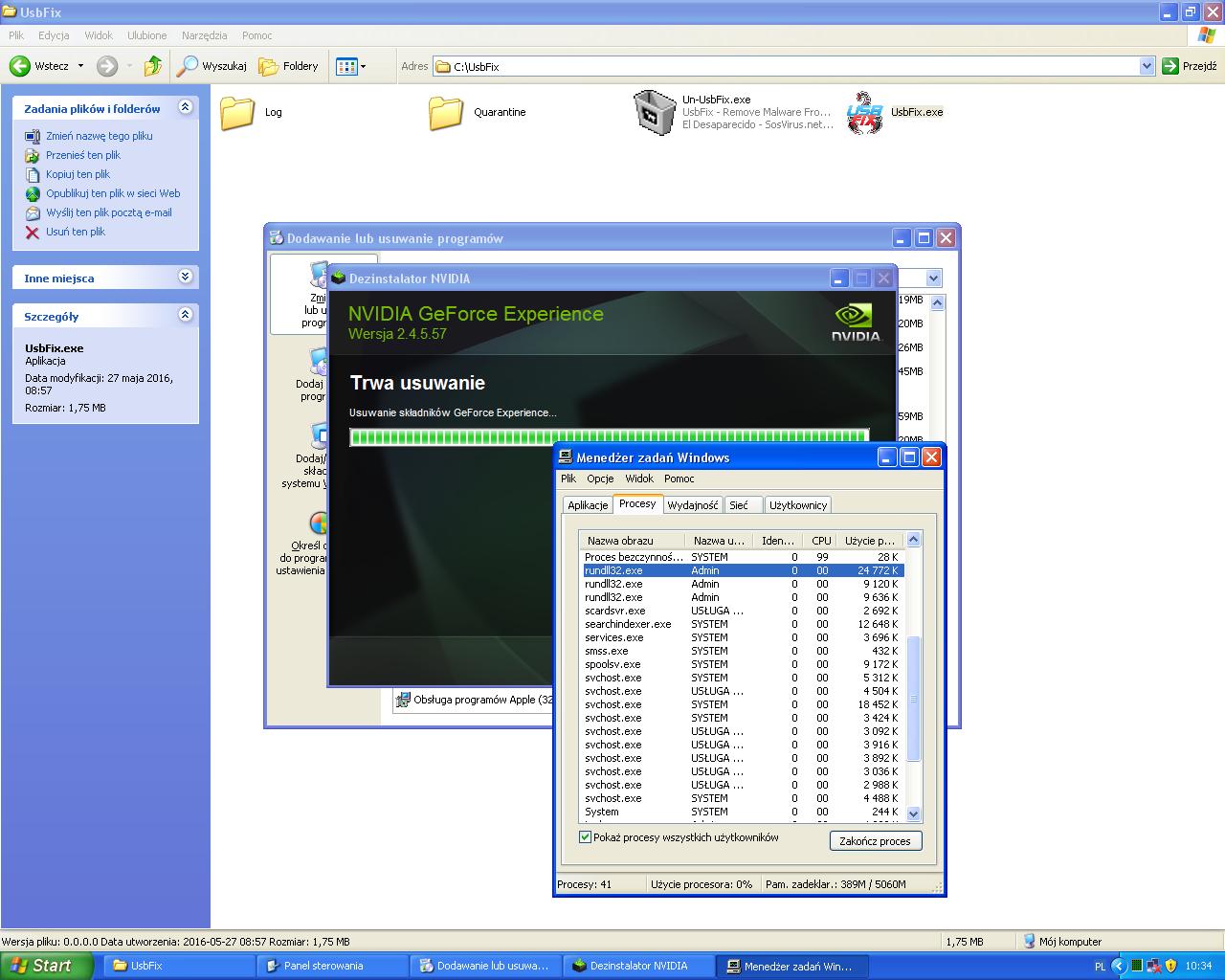Open the Wstecz history dropdown arrow
This screenshot has height=980, width=1225.
pyautogui.click(x=80, y=66)
